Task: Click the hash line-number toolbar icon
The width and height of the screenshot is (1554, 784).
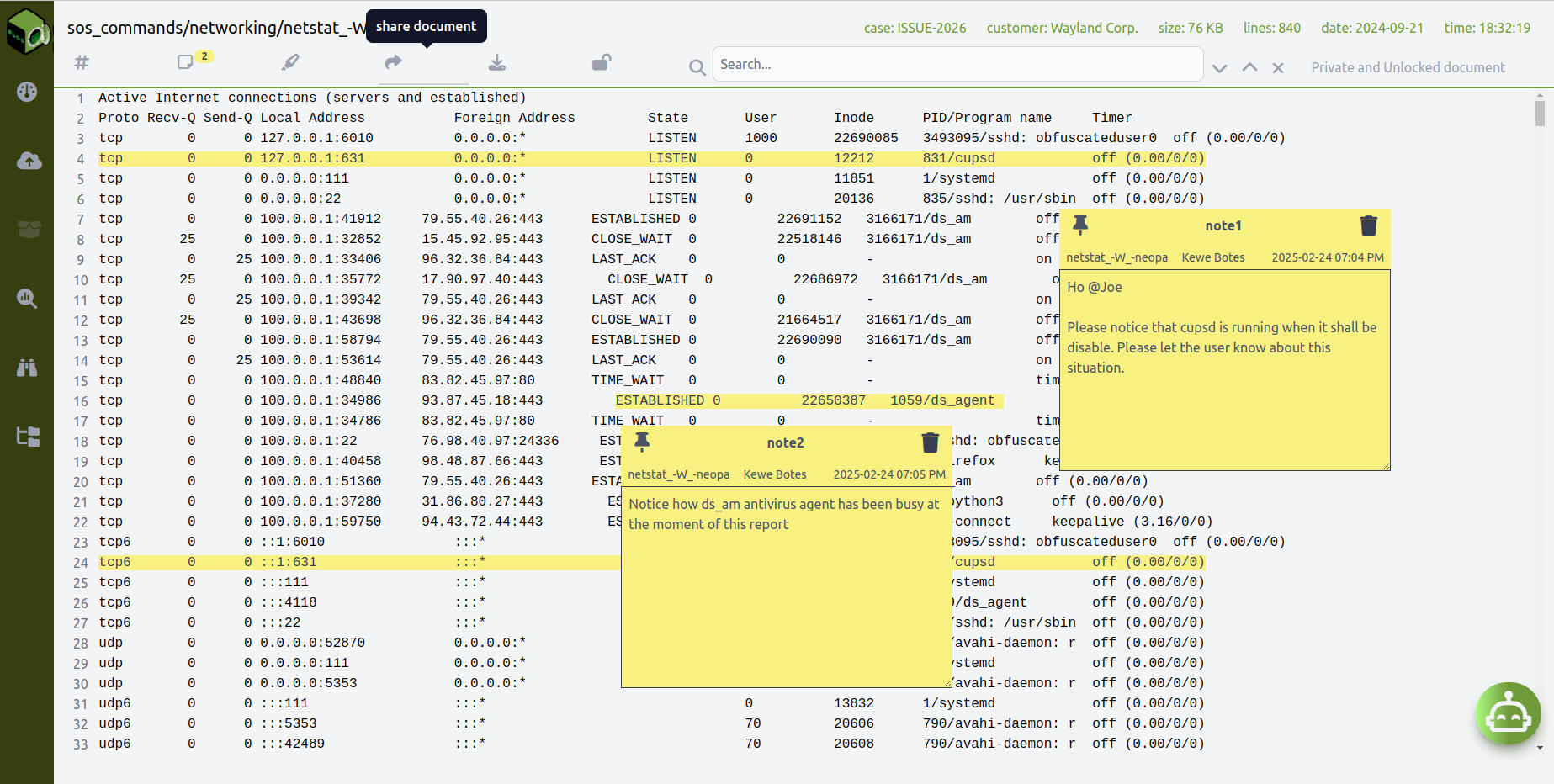Action: coord(82,62)
